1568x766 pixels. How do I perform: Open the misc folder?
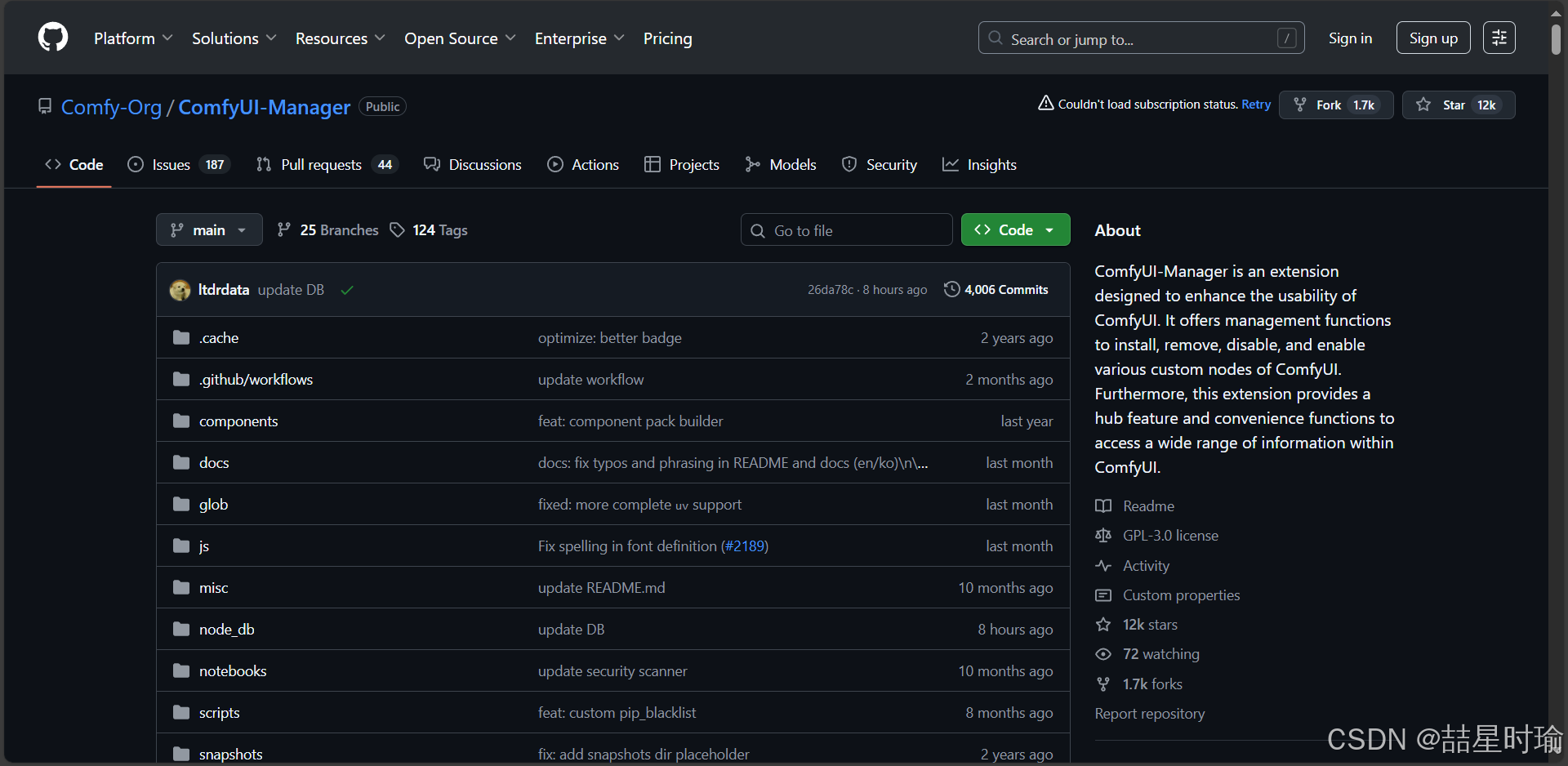213,587
